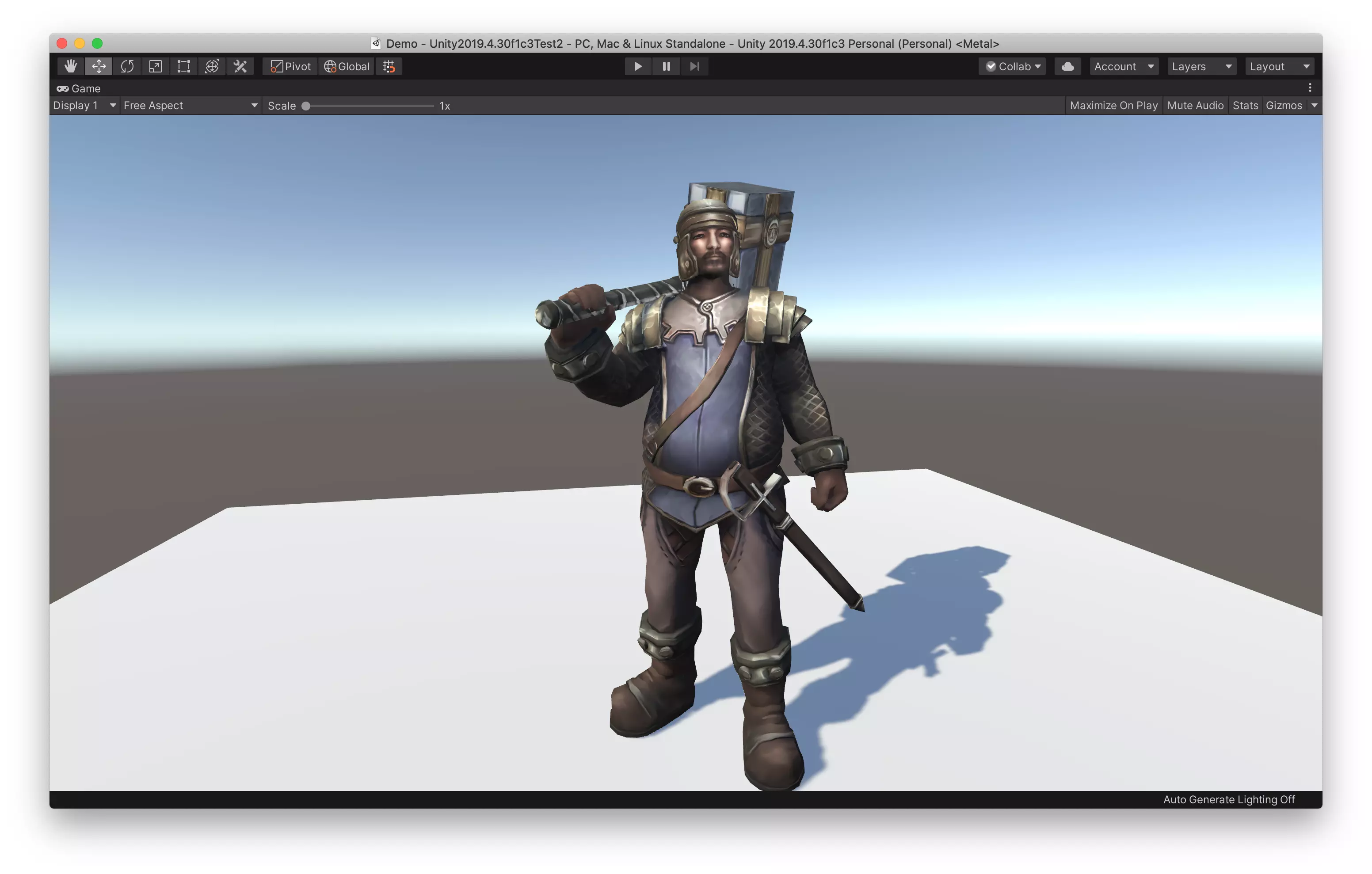Select the Rect Transform tool

point(183,67)
